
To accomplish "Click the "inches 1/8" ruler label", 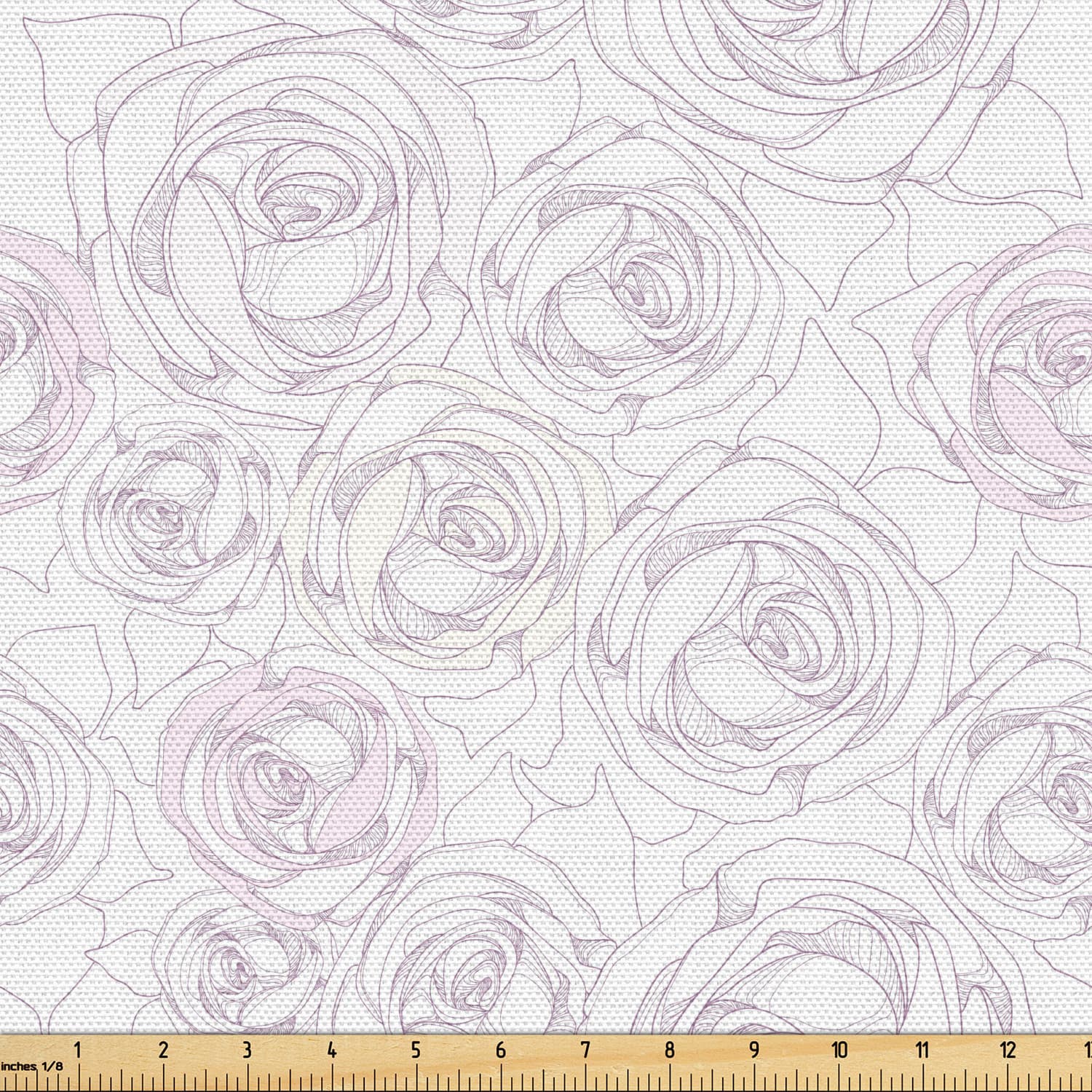I will [31, 1066].
